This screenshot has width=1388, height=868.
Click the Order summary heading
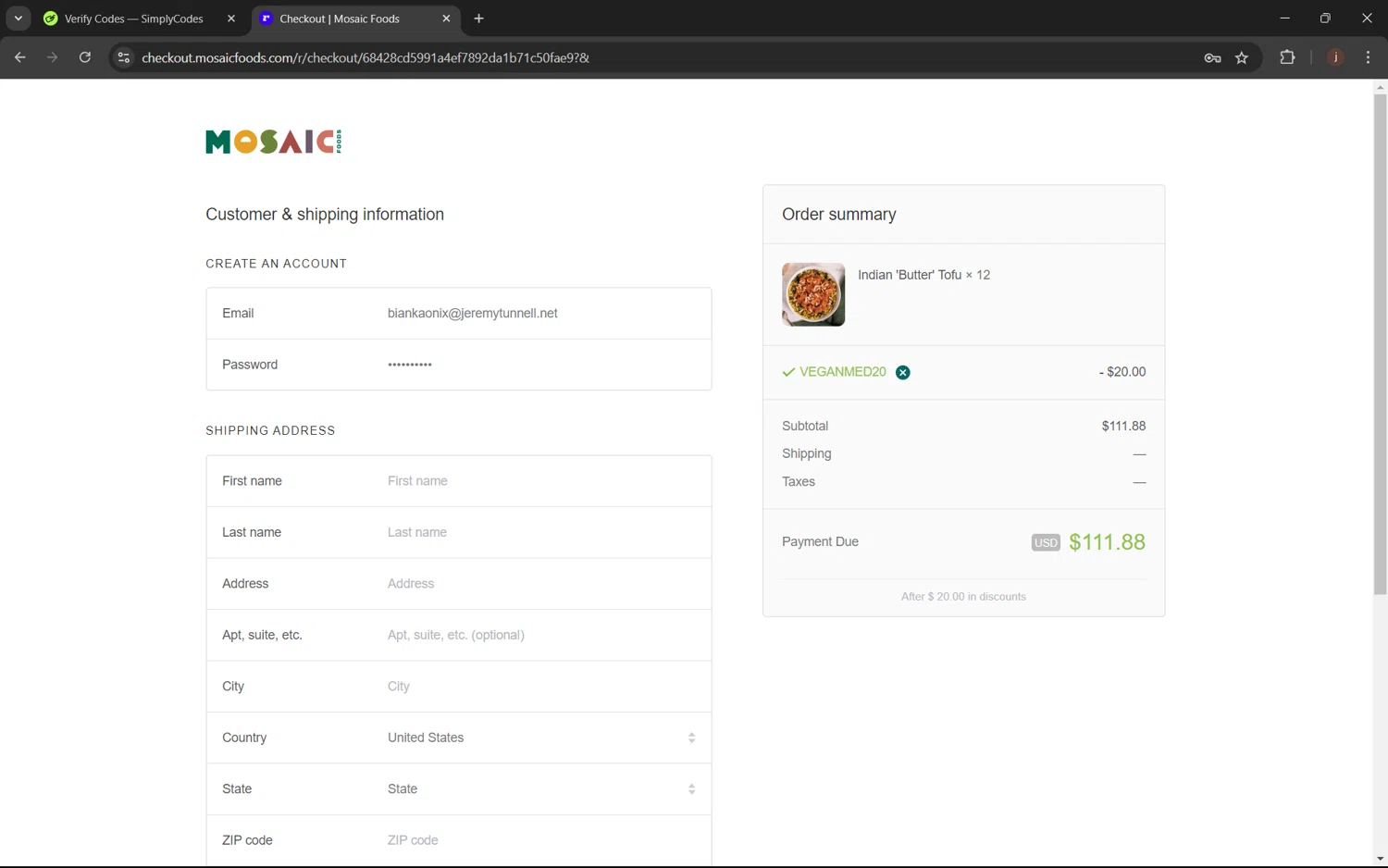pyautogui.click(x=839, y=215)
